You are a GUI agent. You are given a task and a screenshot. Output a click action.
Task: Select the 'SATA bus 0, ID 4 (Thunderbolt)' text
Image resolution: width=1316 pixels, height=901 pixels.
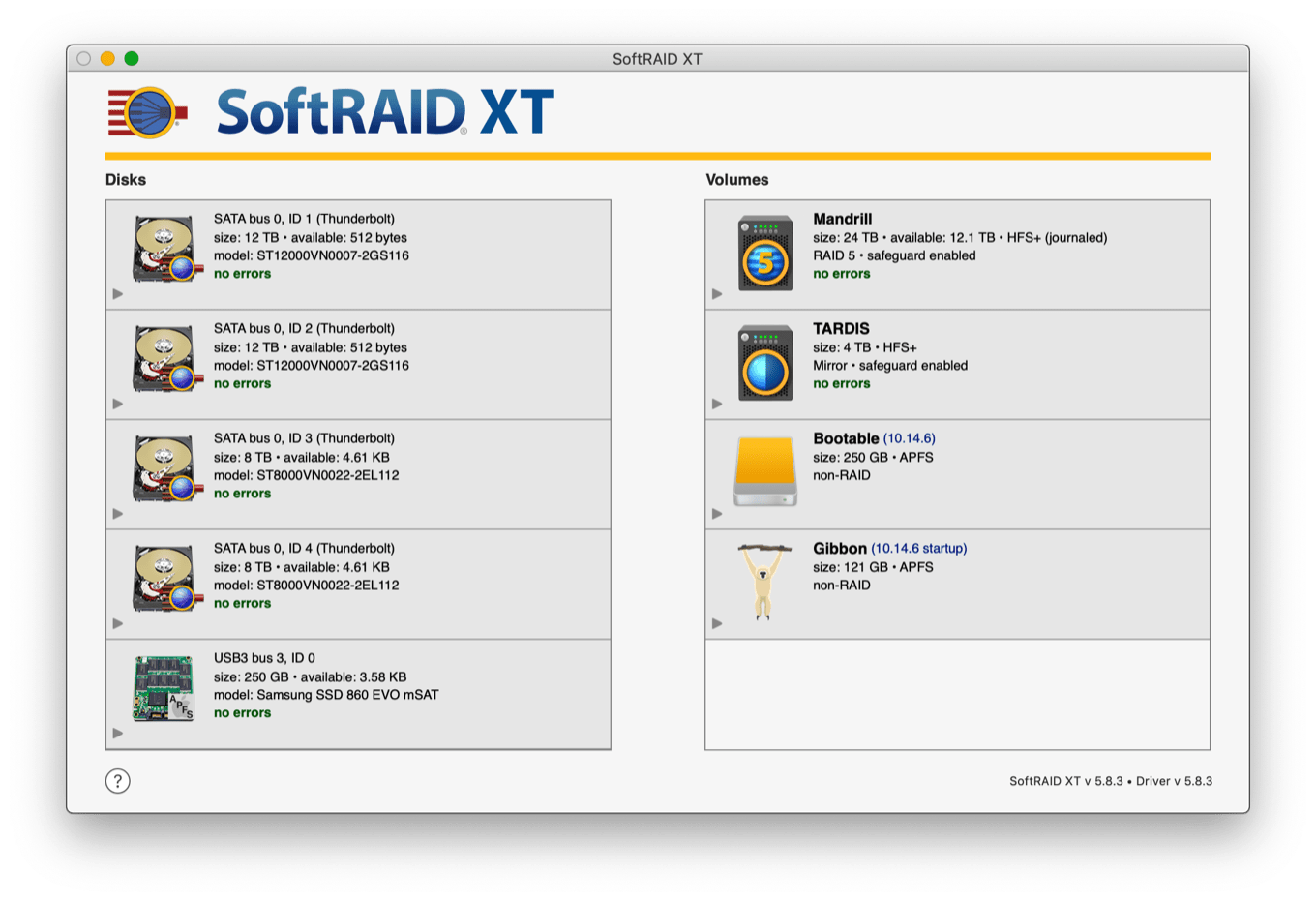pos(304,548)
